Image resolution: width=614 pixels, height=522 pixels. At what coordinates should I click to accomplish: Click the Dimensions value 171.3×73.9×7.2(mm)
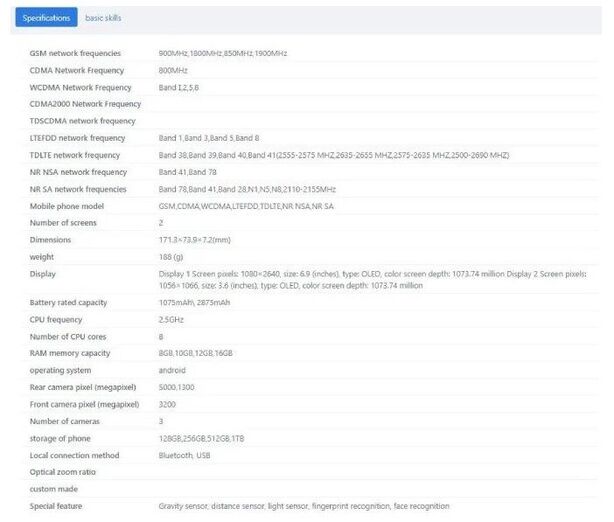tap(194, 240)
